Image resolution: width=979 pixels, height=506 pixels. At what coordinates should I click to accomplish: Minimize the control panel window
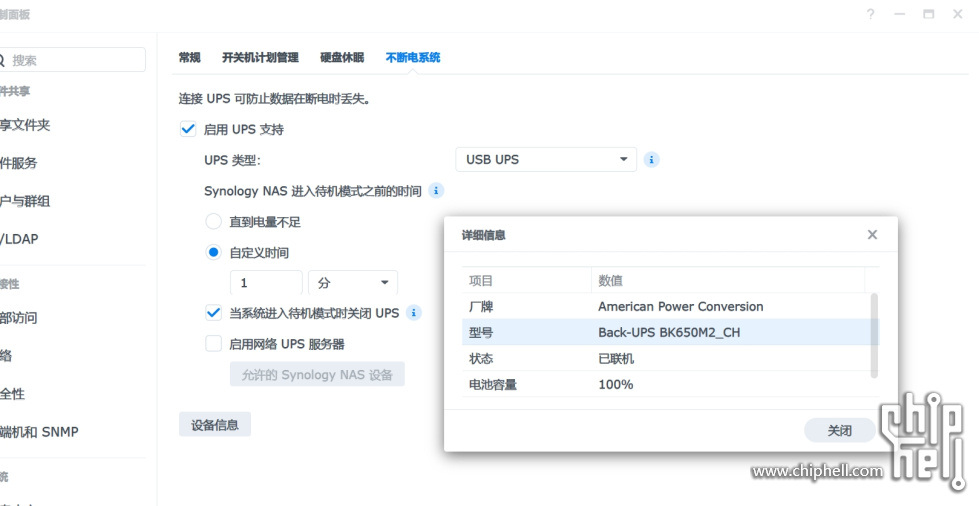pos(900,14)
